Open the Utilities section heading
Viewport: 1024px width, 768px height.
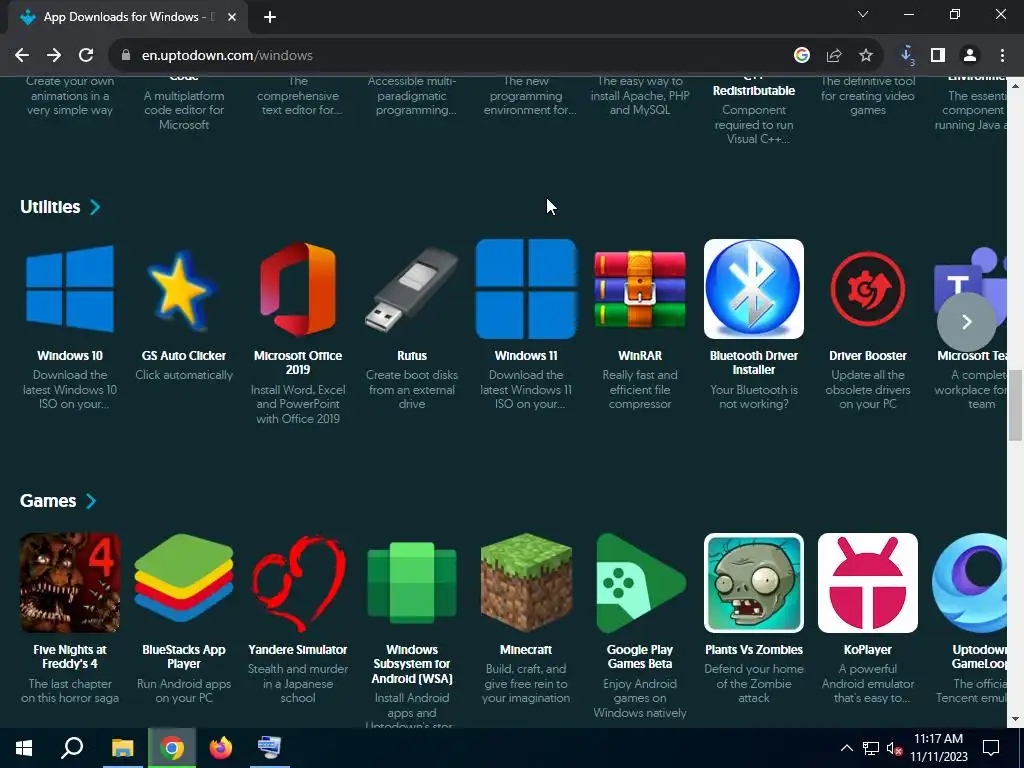pos(50,207)
